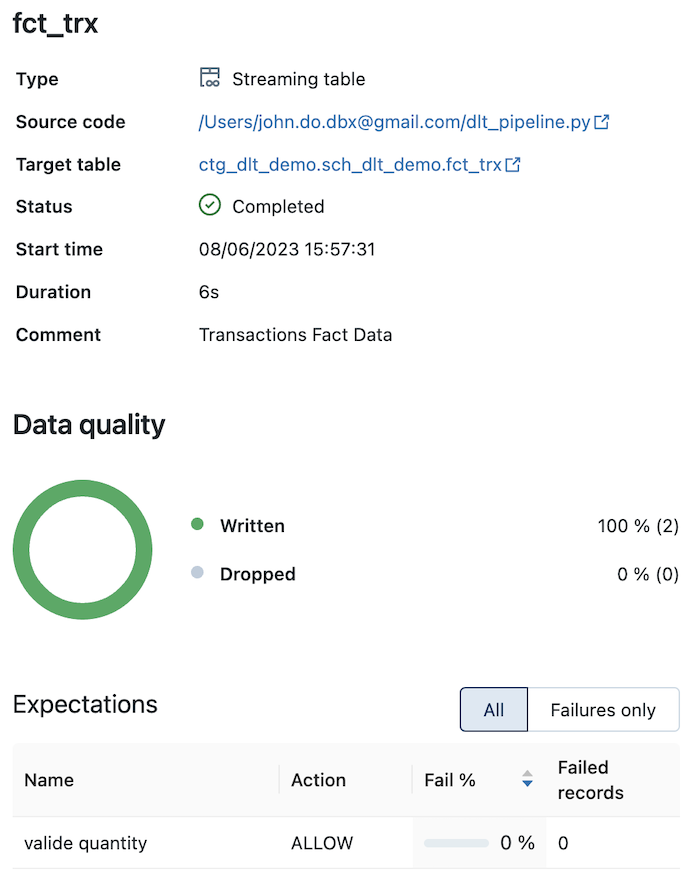Viewport: 687px width, 881px height.
Task: Click the Fail % sort arrows
Action: (527, 779)
